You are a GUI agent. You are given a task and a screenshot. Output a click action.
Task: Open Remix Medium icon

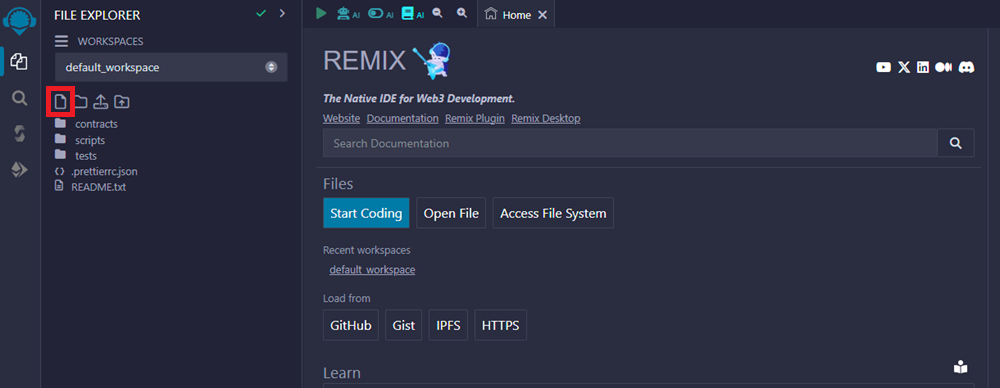coord(943,67)
